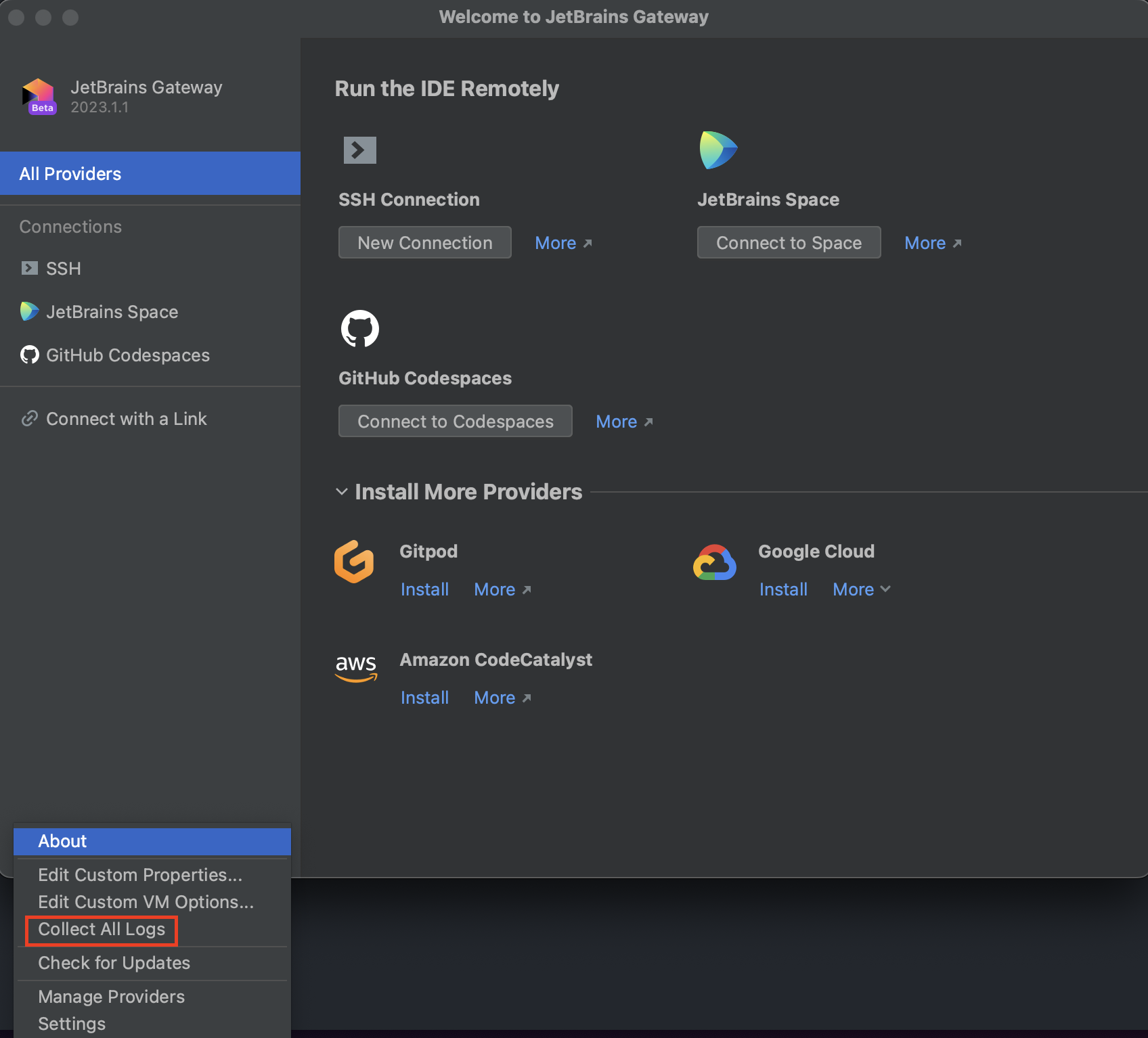Viewport: 1148px width, 1038px height.
Task: Click the New Connection button
Action: [425, 242]
